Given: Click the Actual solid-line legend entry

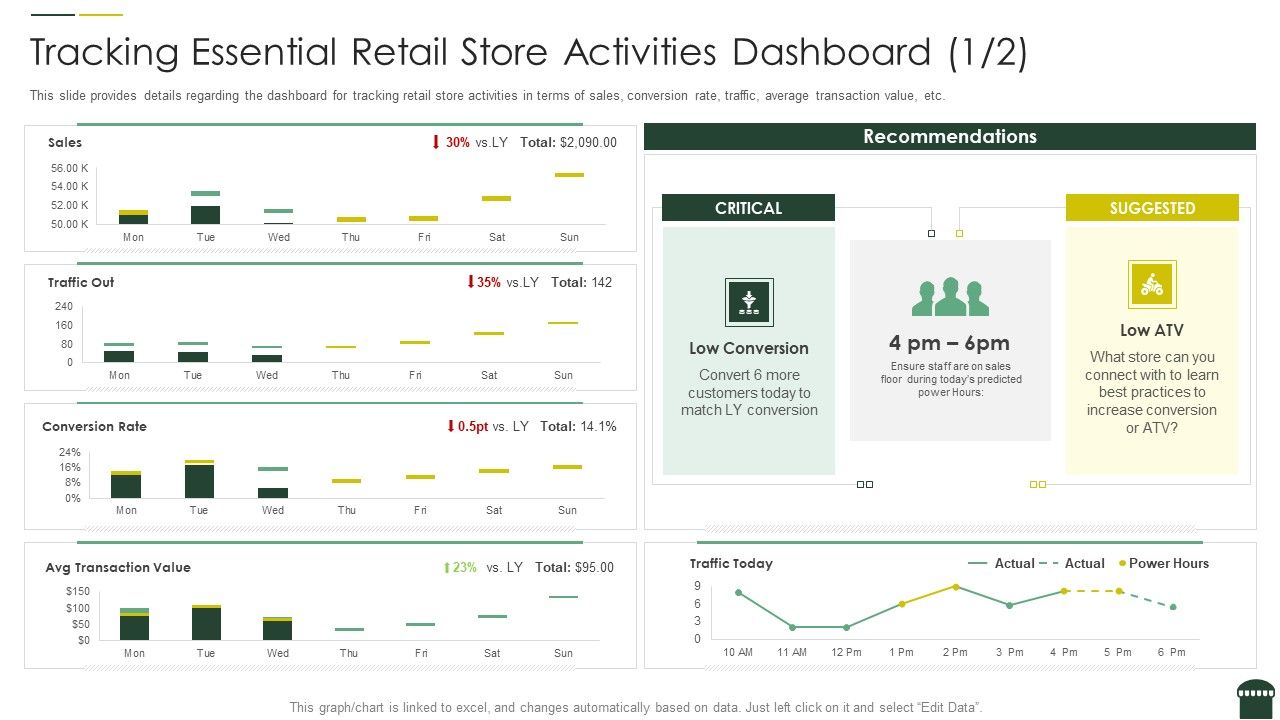Looking at the screenshot, I should tap(1001, 563).
